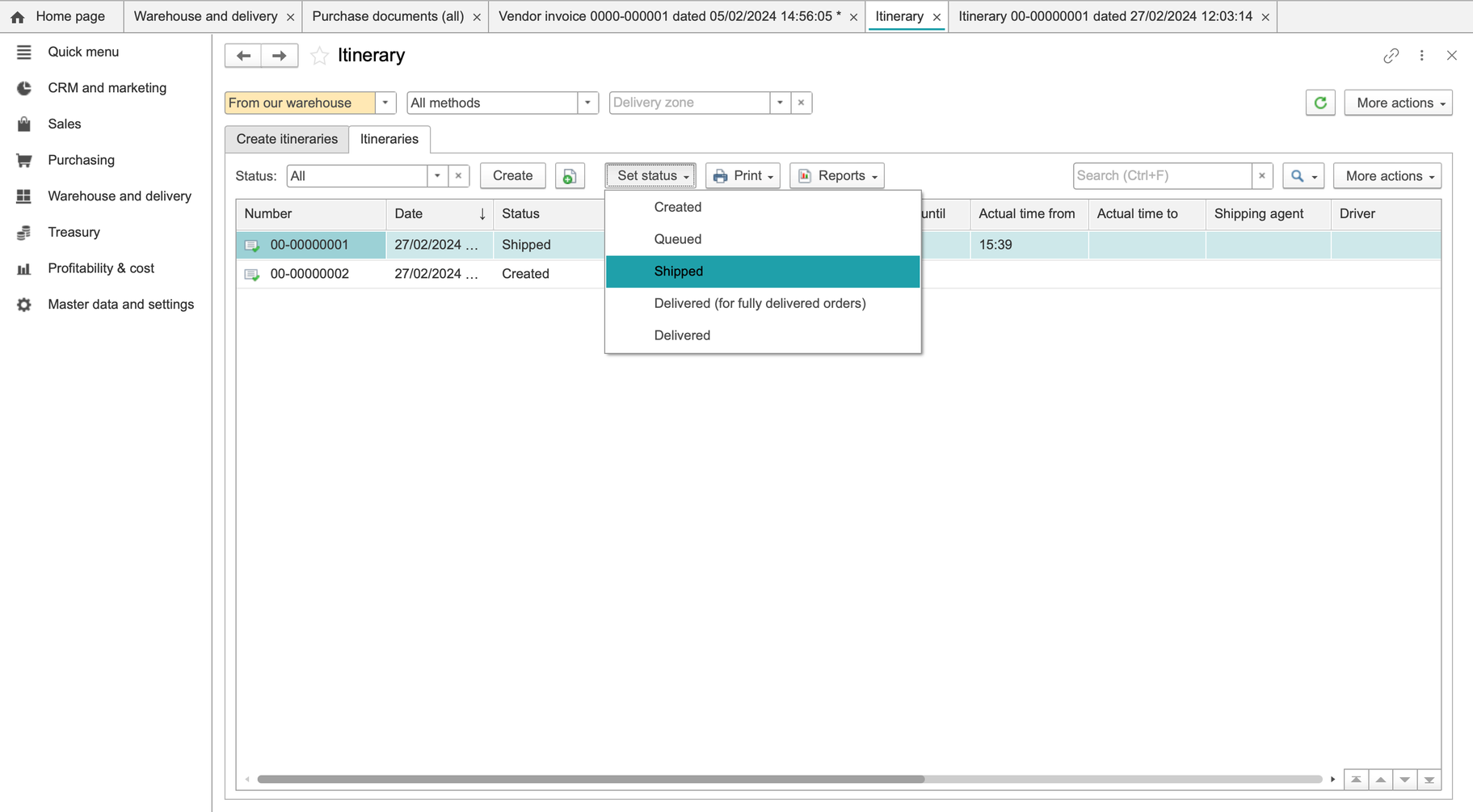Open CRM and marketing section
This screenshot has width=1473, height=812.
coord(107,88)
